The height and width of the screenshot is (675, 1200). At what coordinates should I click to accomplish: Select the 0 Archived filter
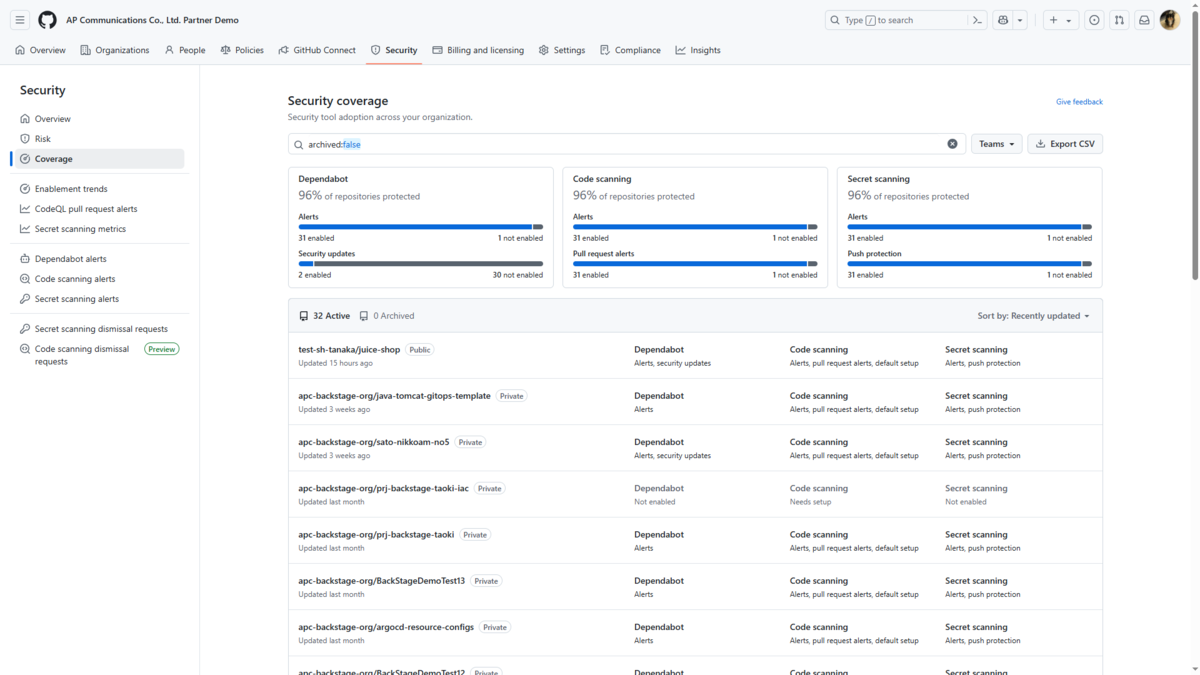[387, 316]
